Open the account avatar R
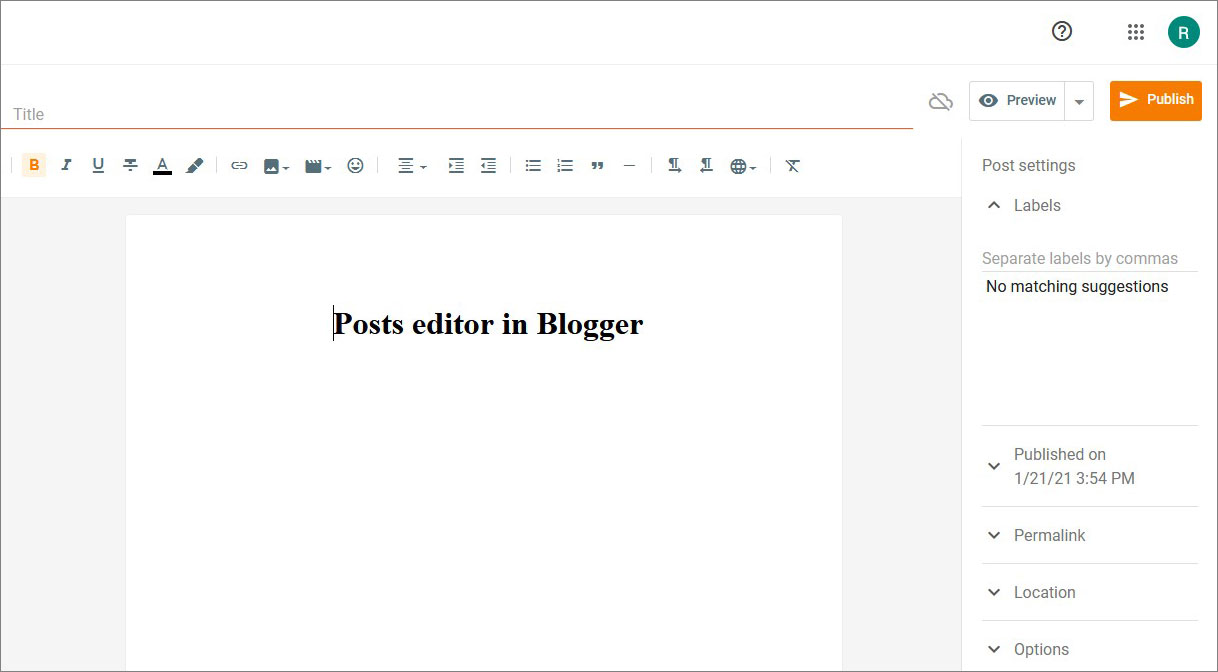The image size is (1218, 672). 1183,32
